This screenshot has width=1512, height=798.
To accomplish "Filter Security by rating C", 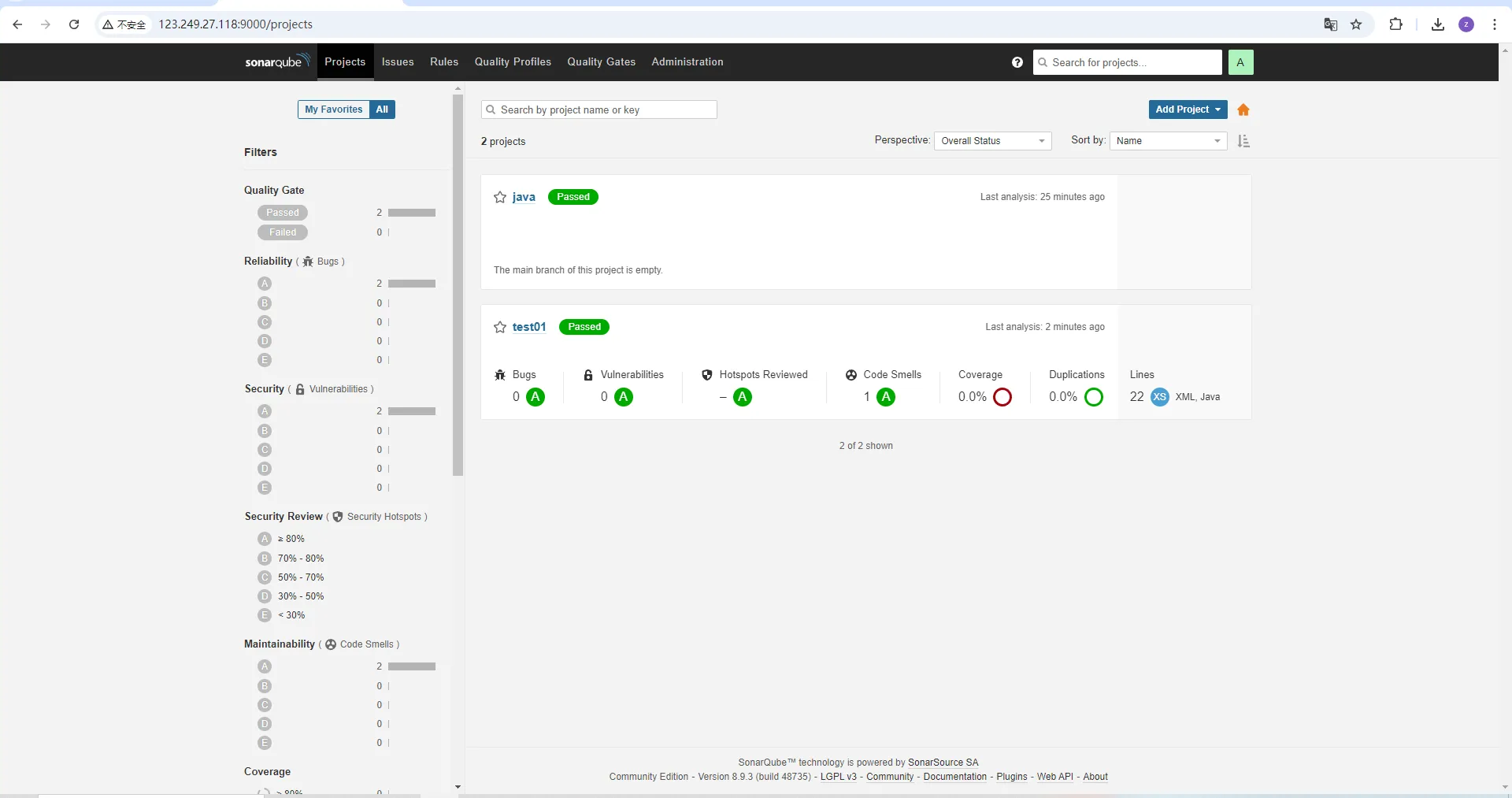I will coord(265,450).
